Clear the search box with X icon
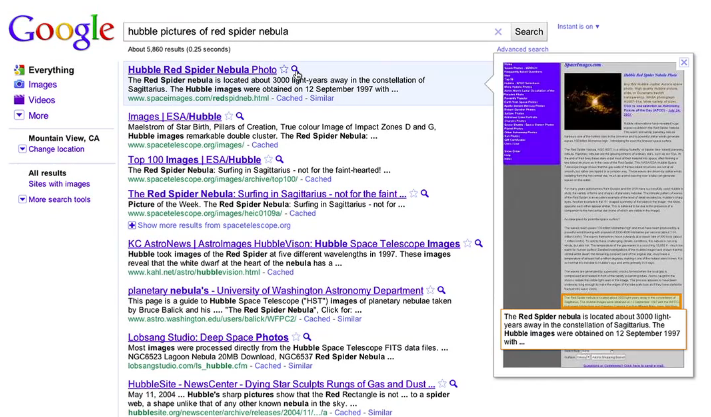This screenshot has width=711, height=417. tap(498, 32)
